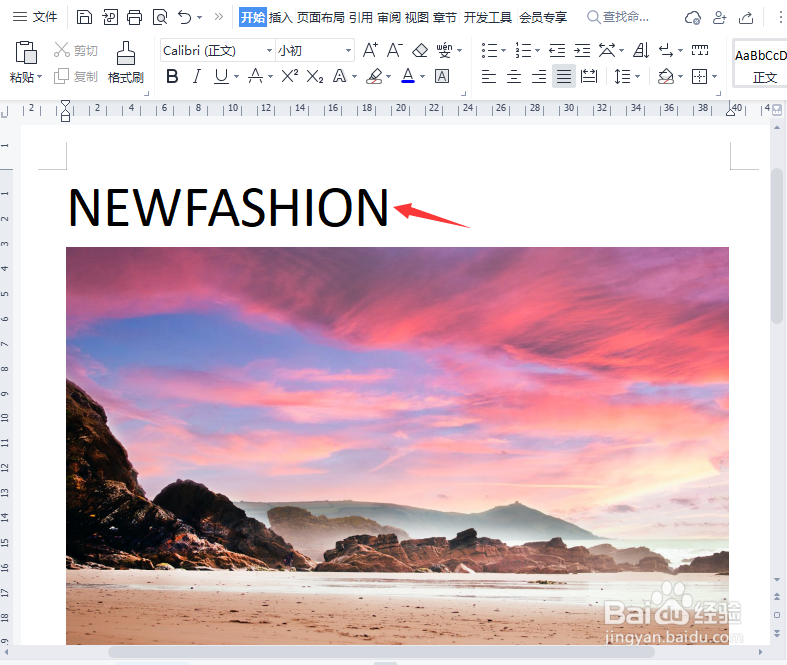Open the 文件 menu
The width and height of the screenshot is (787, 665).
[x=35, y=17]
